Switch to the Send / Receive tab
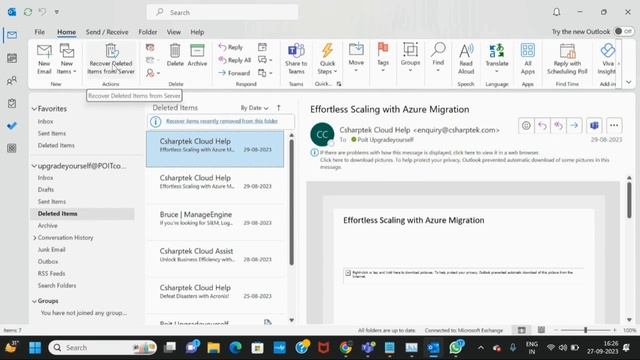 [x=107, y=32]
